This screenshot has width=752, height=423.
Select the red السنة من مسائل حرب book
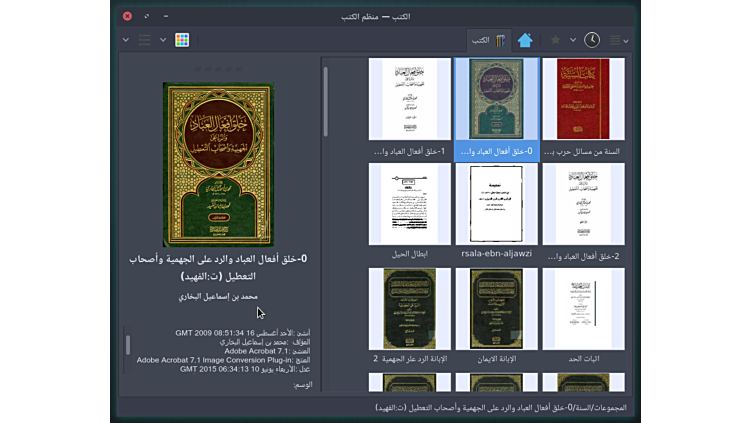click(583, 100)
